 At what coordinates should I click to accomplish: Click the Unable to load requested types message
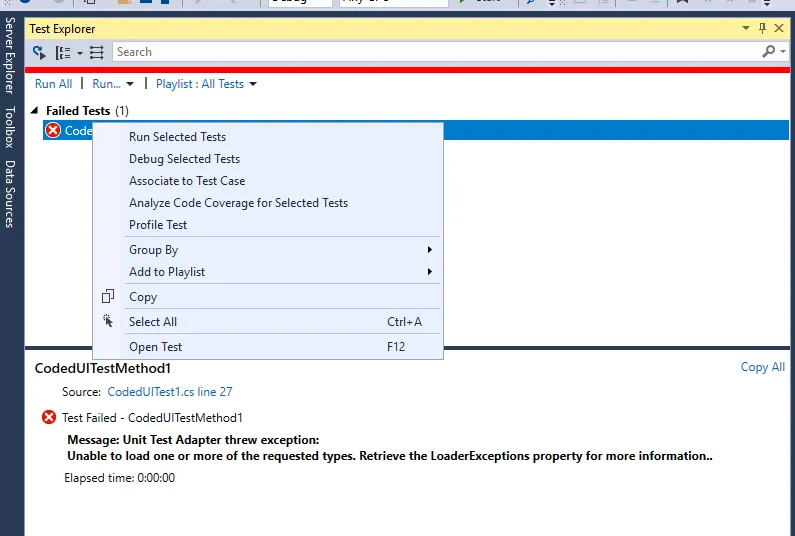click(x=390, y=456)
